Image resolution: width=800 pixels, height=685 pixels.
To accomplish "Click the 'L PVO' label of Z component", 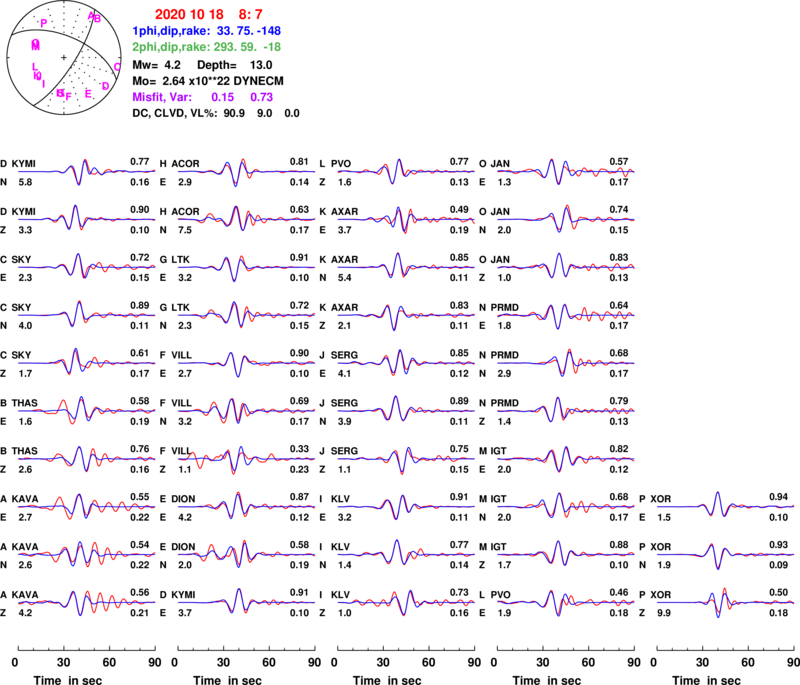I will point(335,164).
